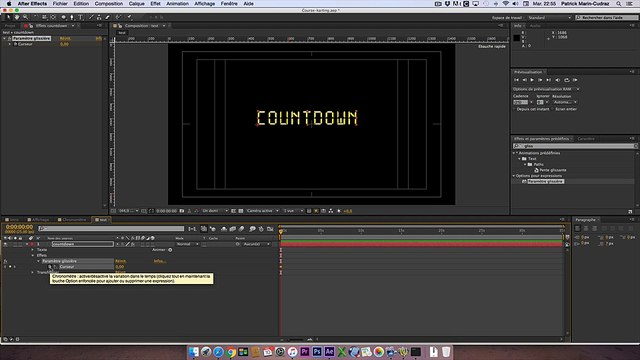Select the Selection arrow tool
Screen dimensions: 640x360
point(8,17)
